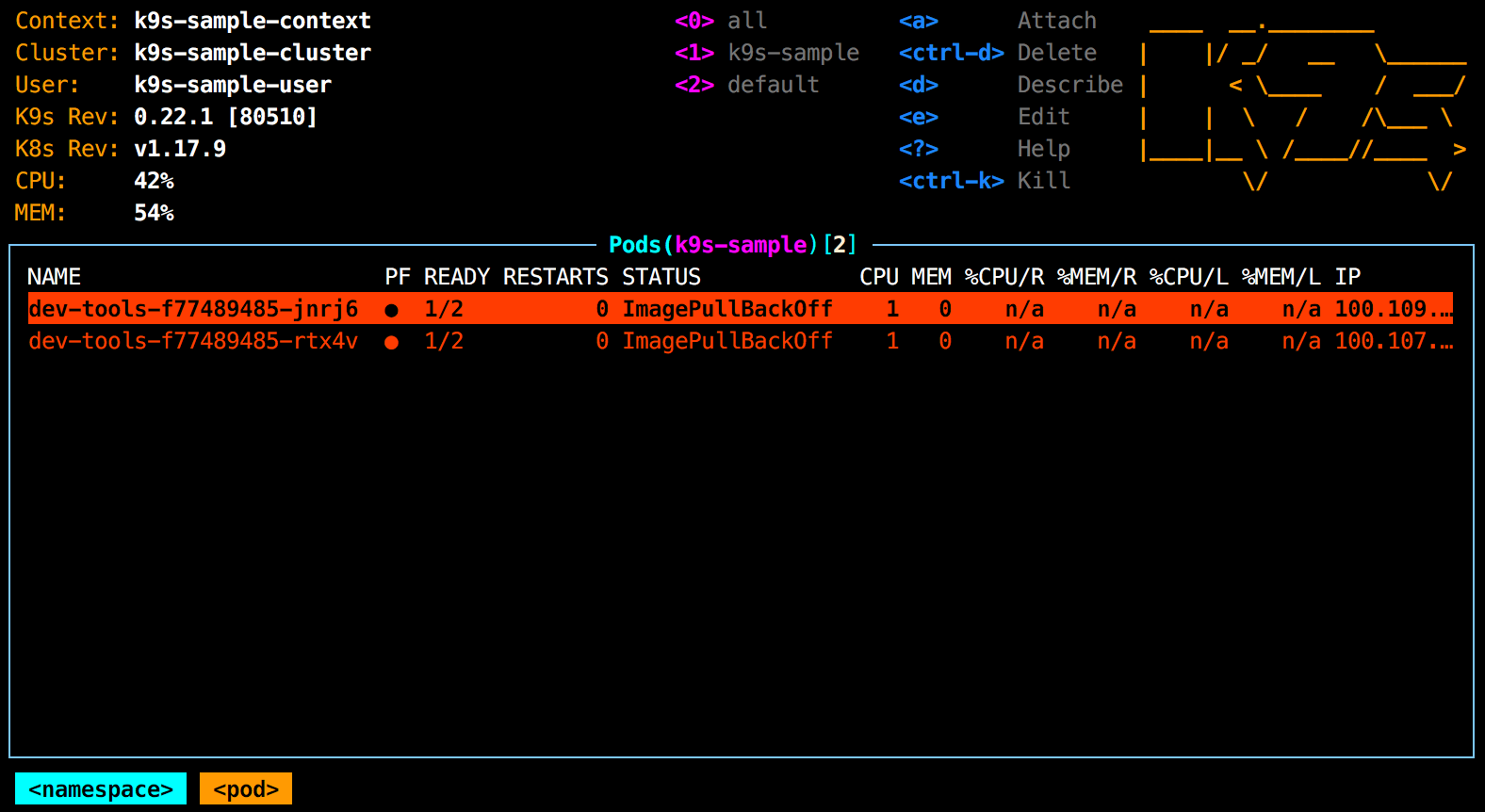Click the <pod> breadcrumb

click(246, 788)
